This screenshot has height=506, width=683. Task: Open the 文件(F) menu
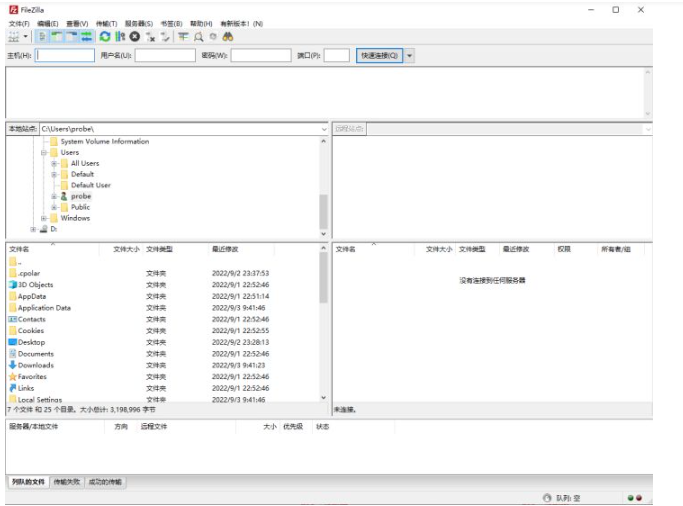click(x=19, y=24)
